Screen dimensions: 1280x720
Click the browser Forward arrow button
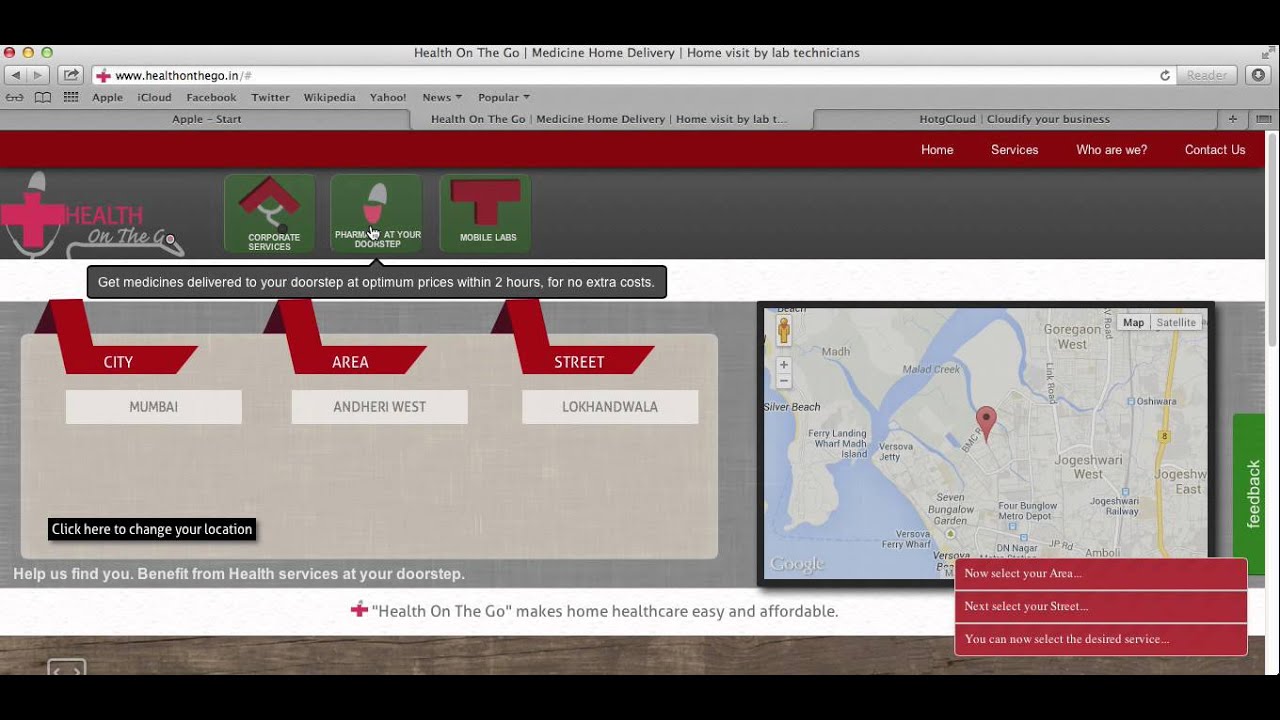(38, 75)
